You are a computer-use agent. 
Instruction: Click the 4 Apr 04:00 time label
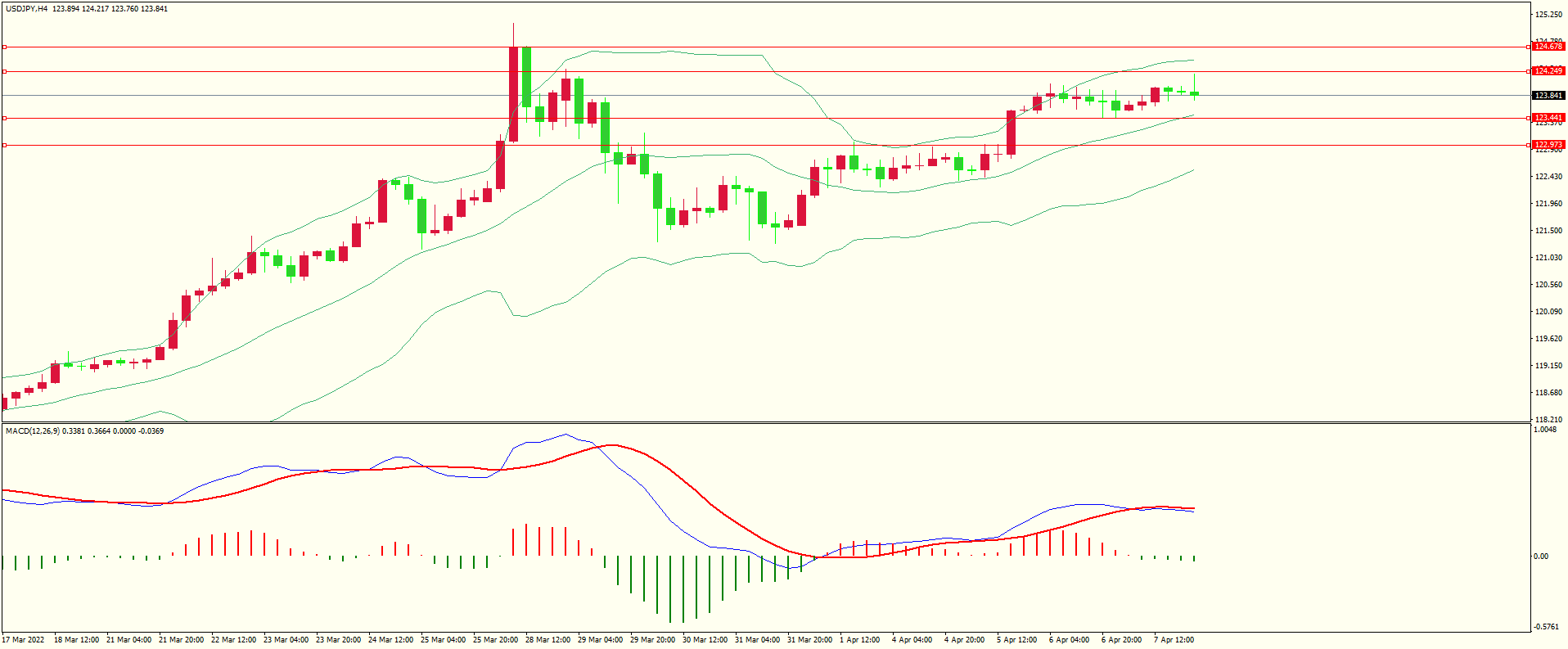point(912,640)
